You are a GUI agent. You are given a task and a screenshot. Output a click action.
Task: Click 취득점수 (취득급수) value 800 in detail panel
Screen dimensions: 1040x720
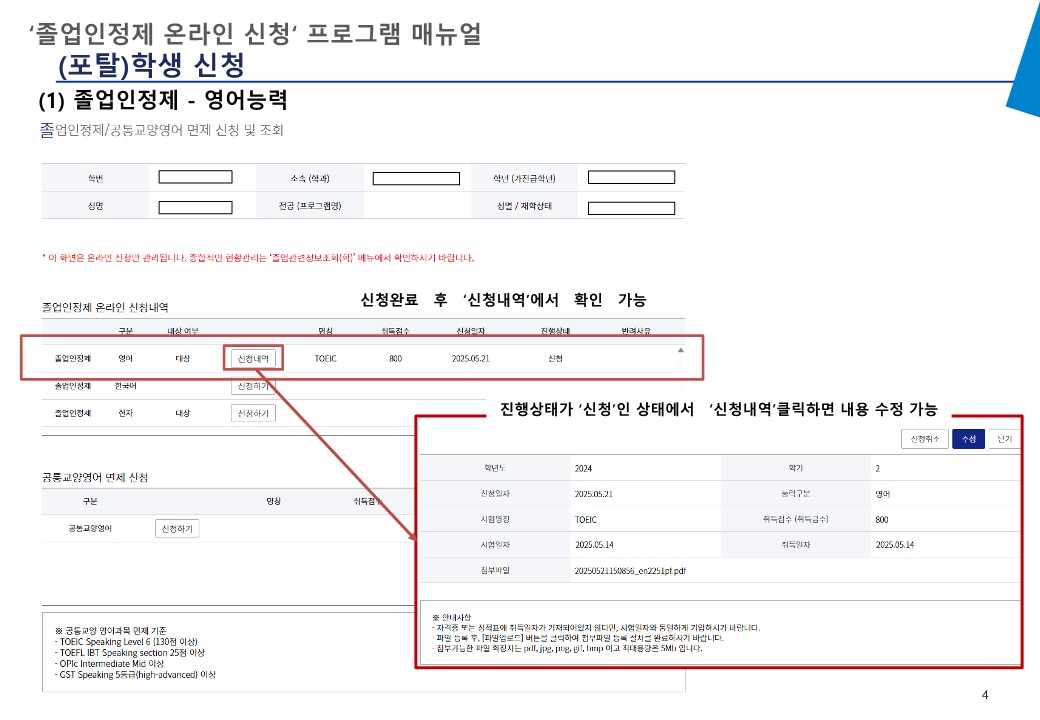click(x=881, y=520)
